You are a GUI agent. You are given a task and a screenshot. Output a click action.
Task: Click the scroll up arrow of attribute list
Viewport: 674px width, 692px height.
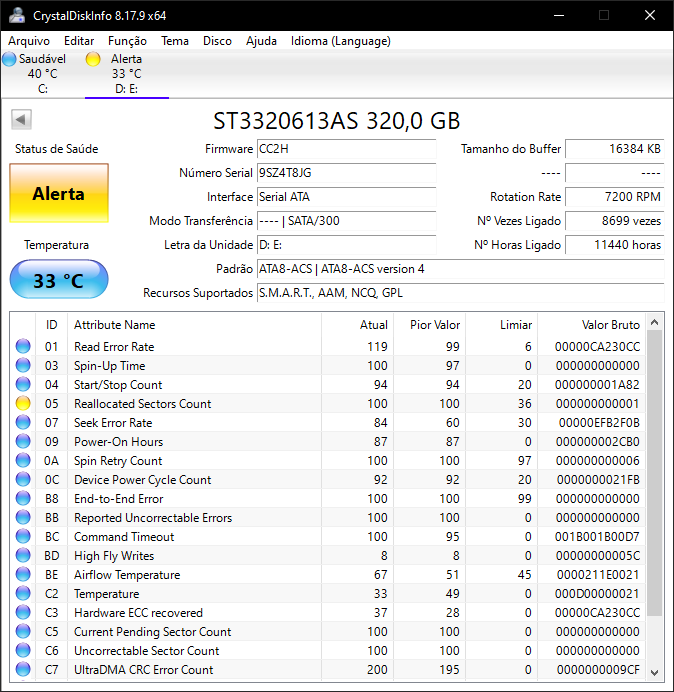point(655,323)
